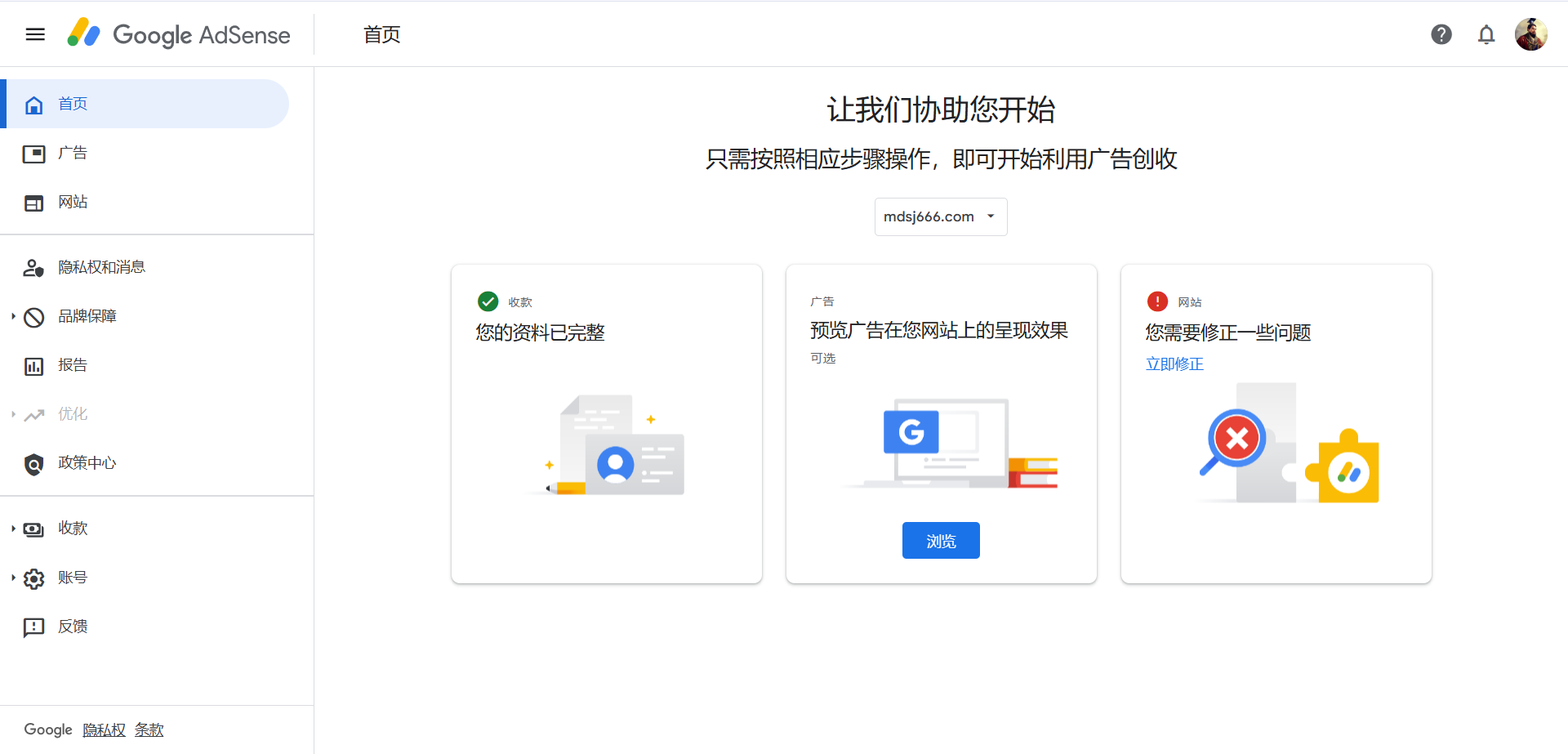Click the 优化 trend arrow icon
Image resolution: width=1568 pixels, height=754 pixels.
pyautogui.click(x=33, y=415)
